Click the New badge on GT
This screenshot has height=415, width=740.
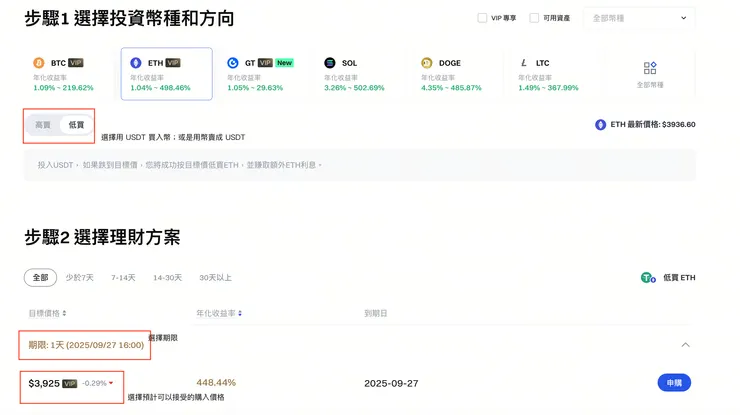pos(285,63)
